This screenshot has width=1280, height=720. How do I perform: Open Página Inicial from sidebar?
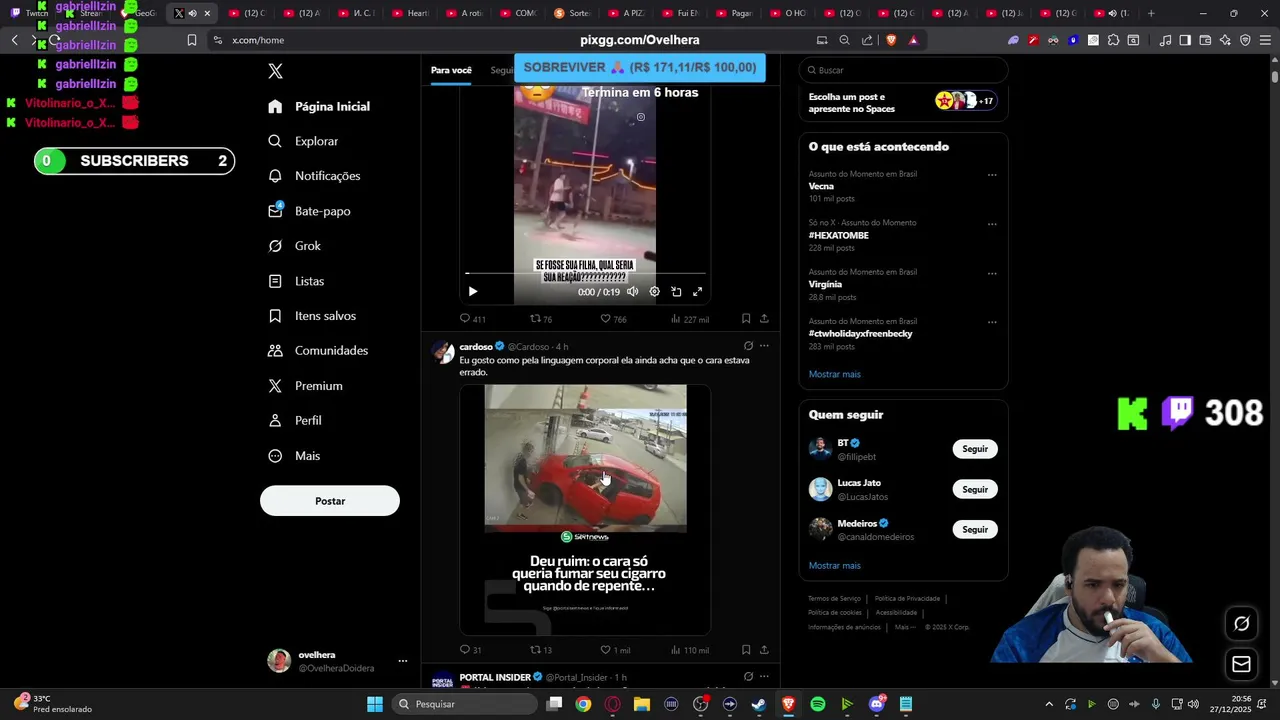[x=319, y=106]
